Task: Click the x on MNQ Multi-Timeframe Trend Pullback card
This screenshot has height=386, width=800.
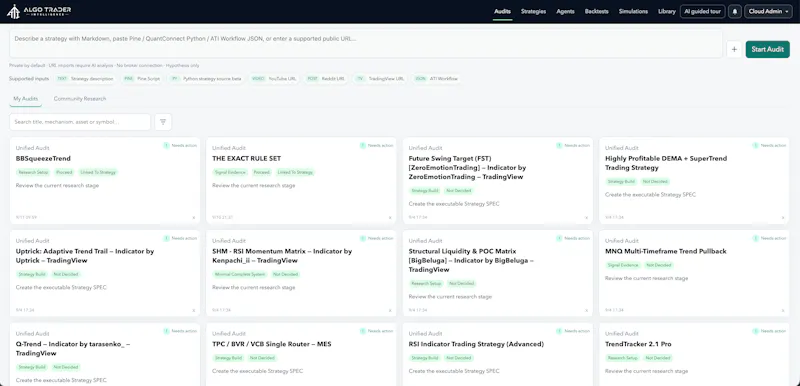Action: (x=783, y=311)
